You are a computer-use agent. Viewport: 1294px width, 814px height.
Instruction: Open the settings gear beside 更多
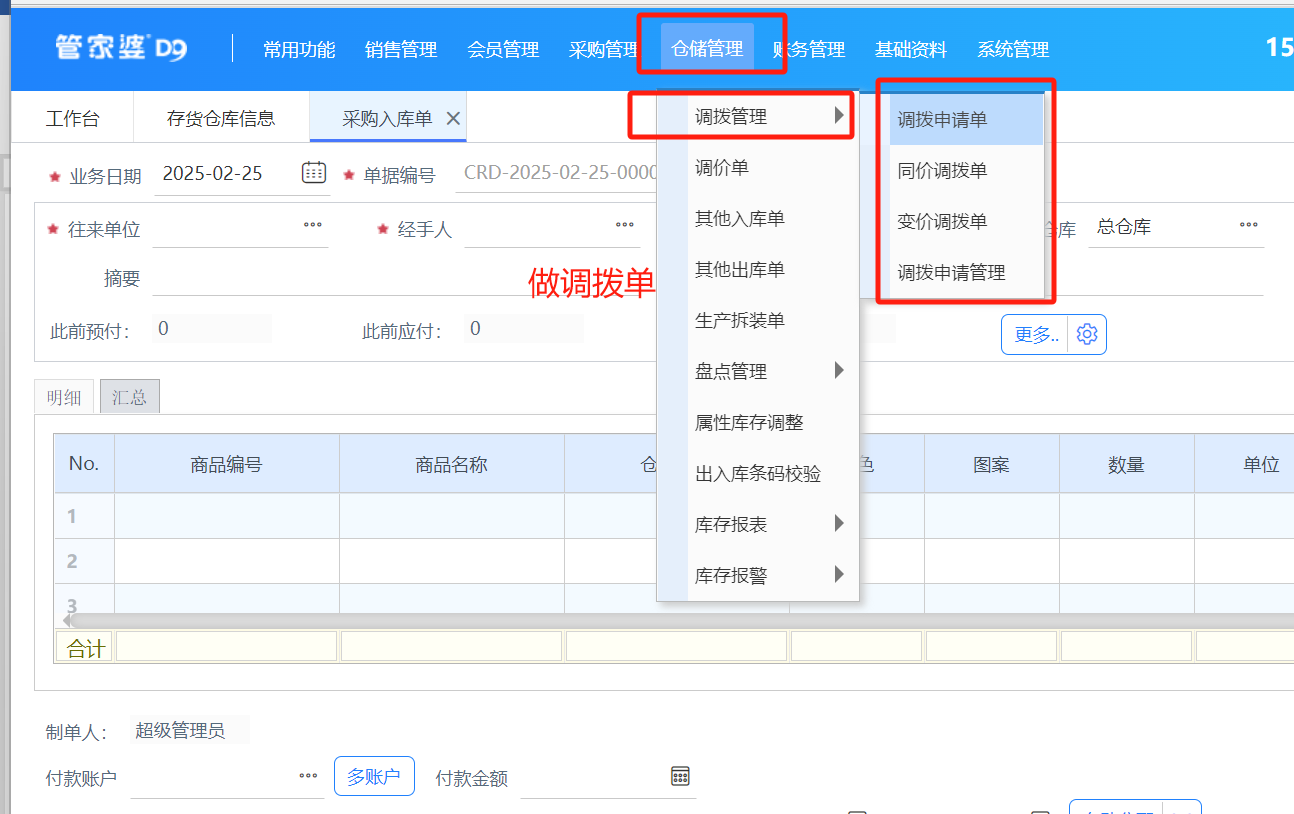point(1087,335)
